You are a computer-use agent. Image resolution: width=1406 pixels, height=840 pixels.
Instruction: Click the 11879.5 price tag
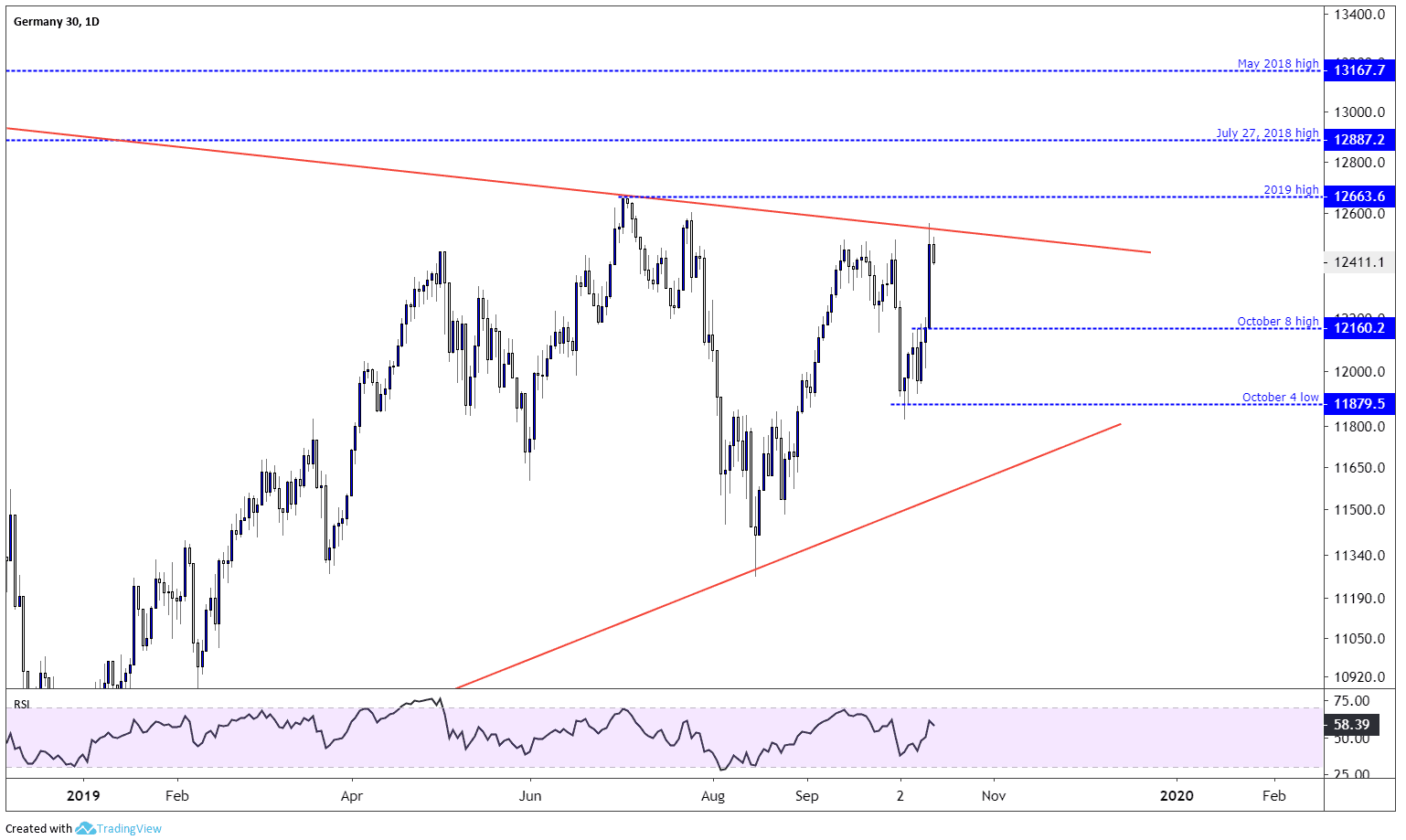point(1359,404)
